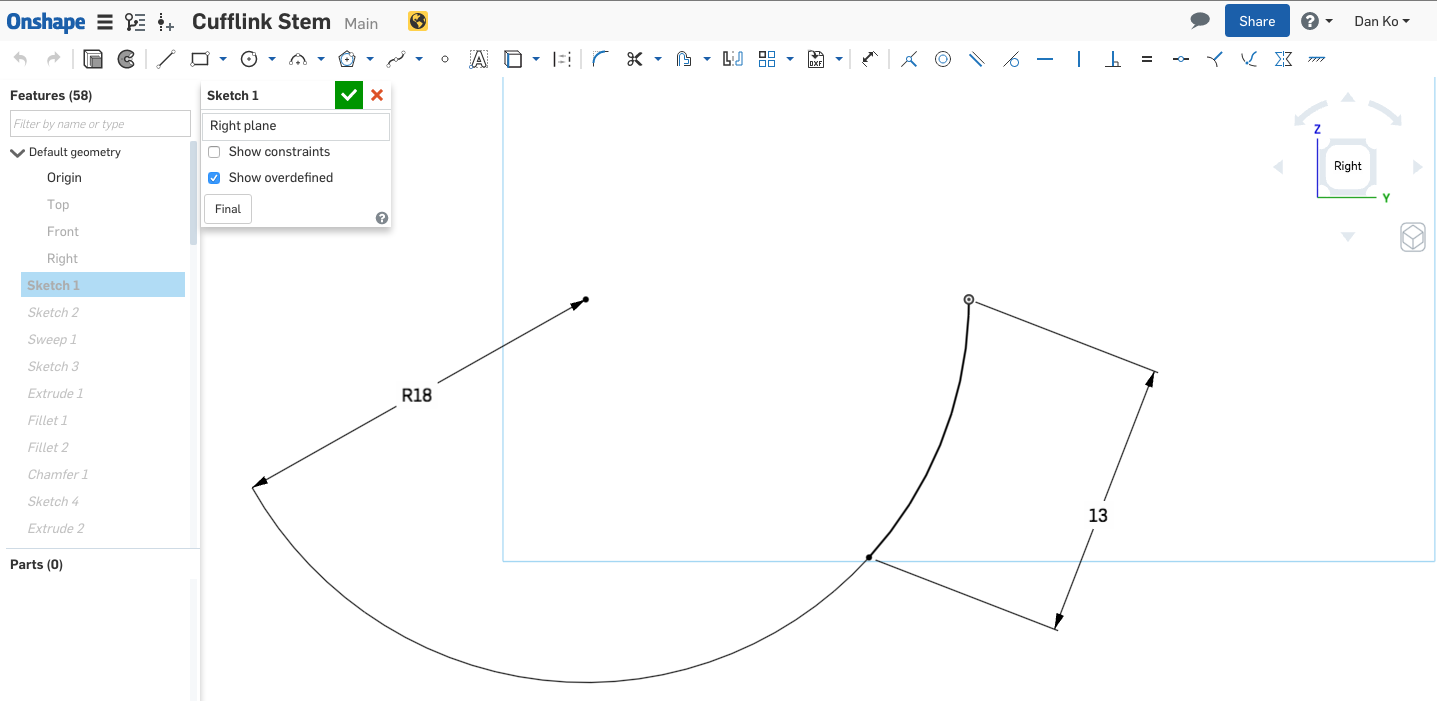1437x701 pixels.
Task: Click the Trim scissors tool
Action: click(634, 59)
